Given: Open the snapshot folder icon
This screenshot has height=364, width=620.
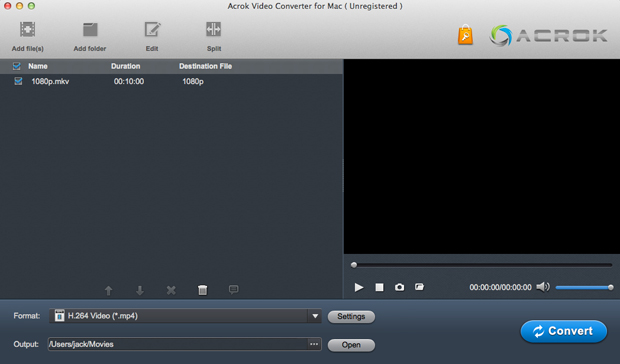Looking at the screenshot, I should (420, 287).
